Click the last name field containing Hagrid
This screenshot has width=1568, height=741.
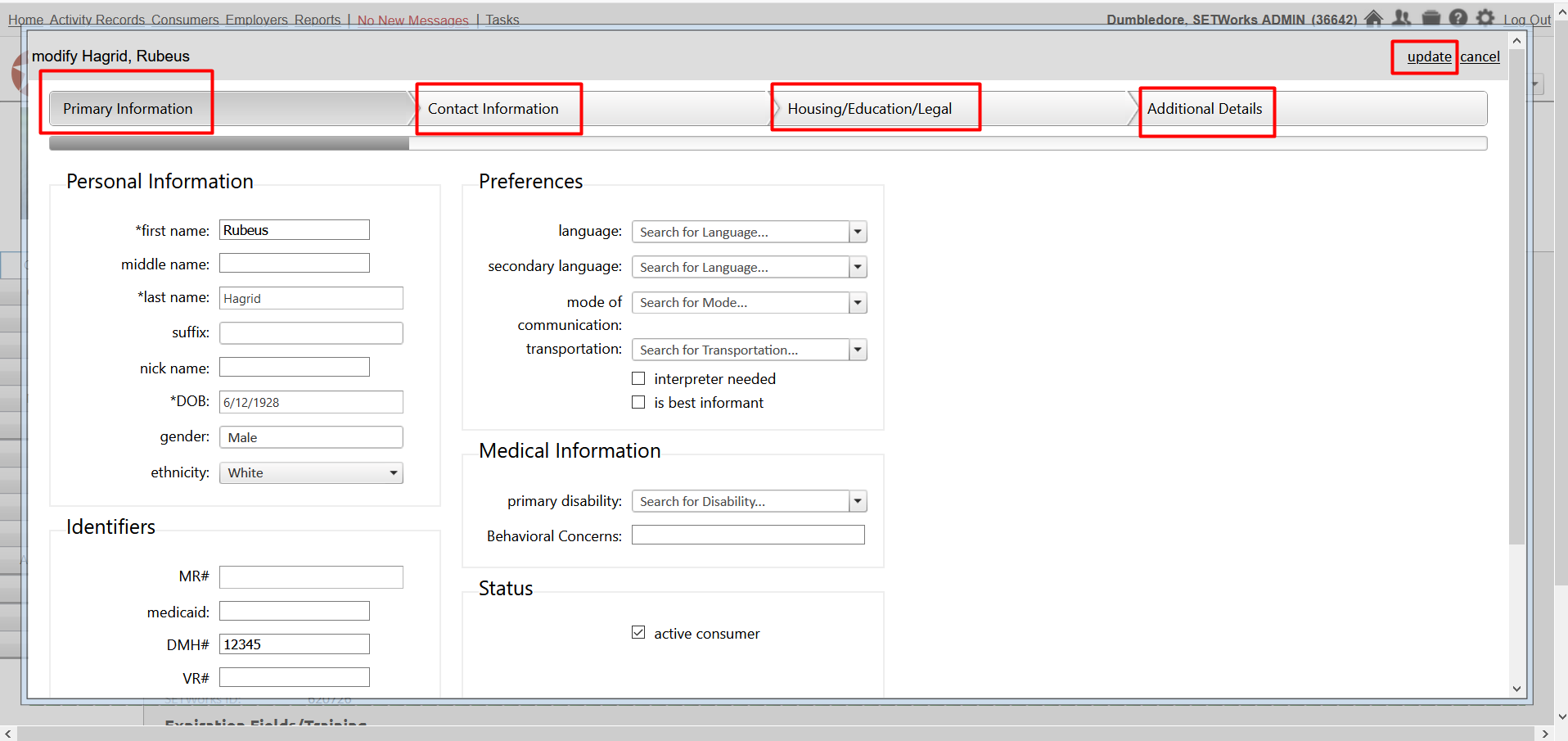311,298
